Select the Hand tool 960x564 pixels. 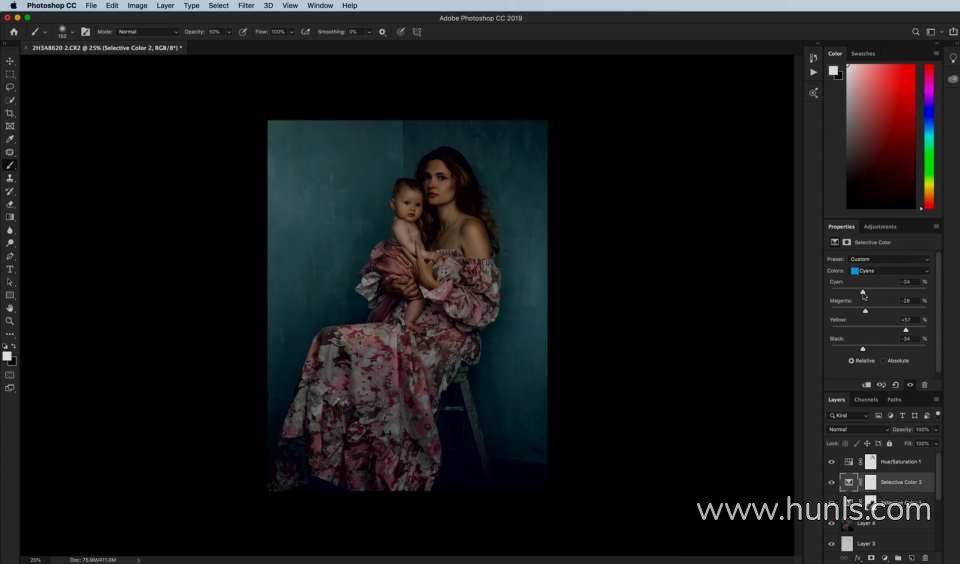10,308
